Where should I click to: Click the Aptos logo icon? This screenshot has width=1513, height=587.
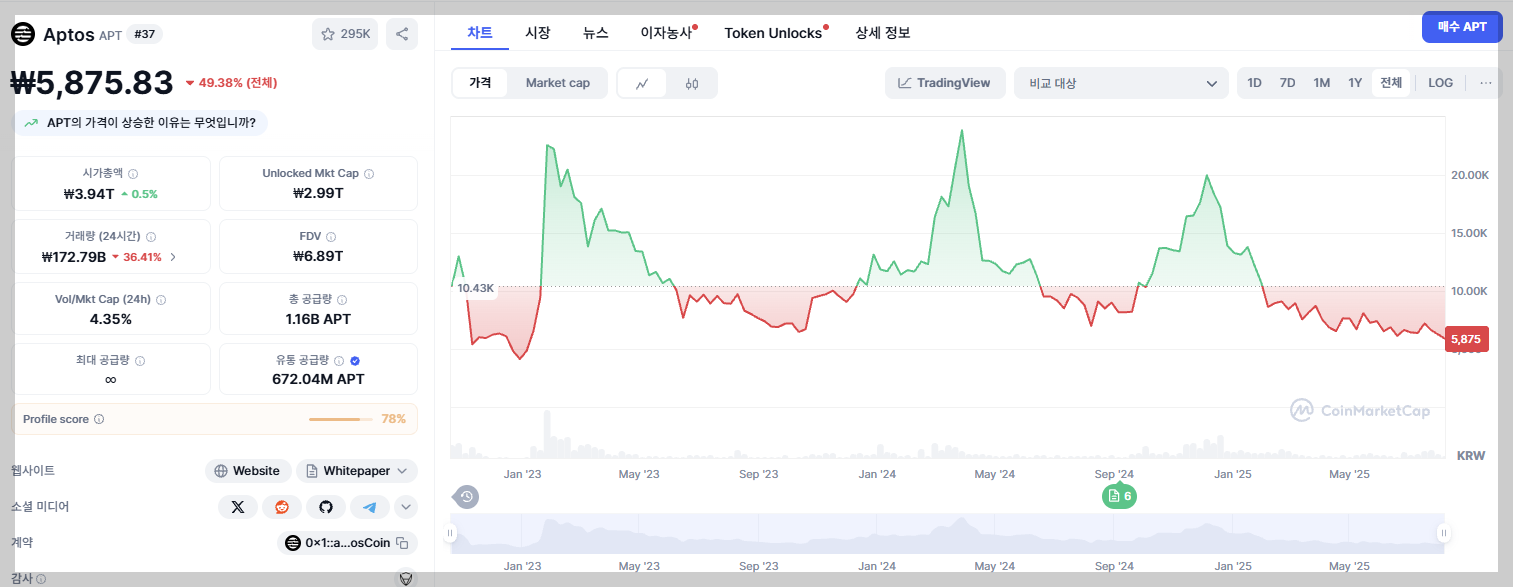pyautogui.click(x=23, y=34)
